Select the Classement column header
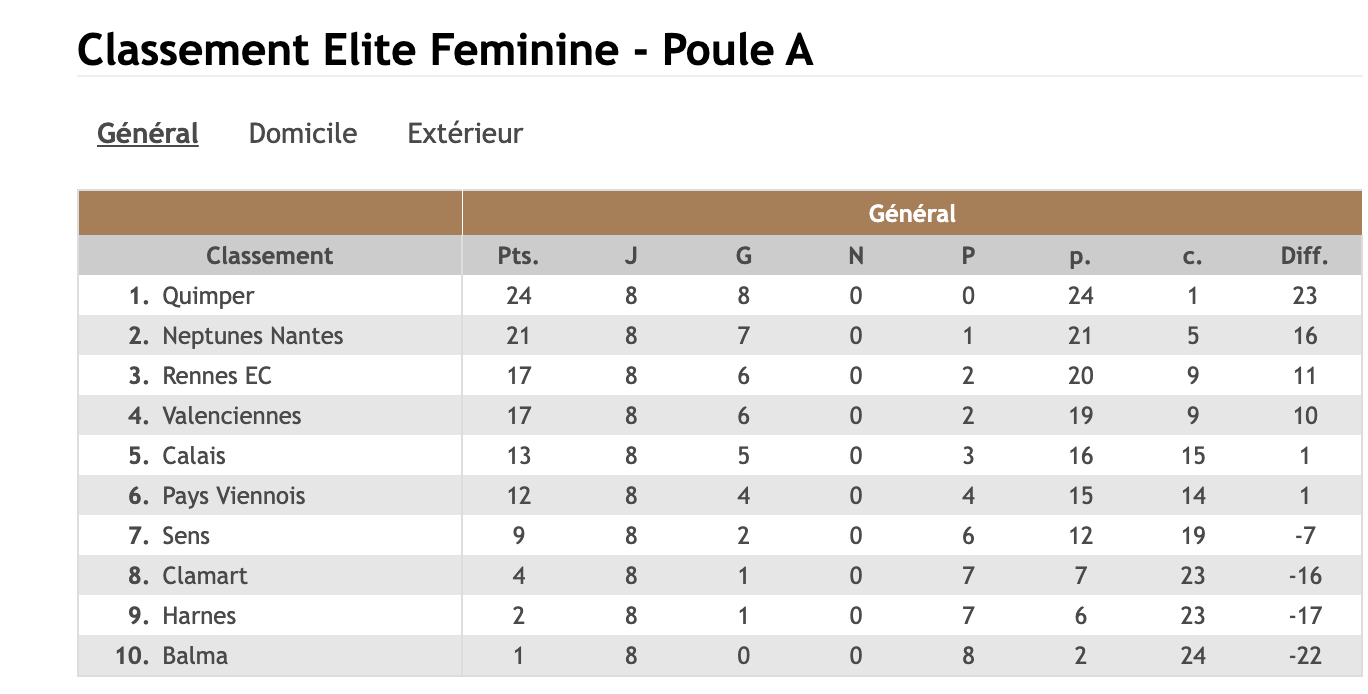1368x694 pixels. coord(270,256)
